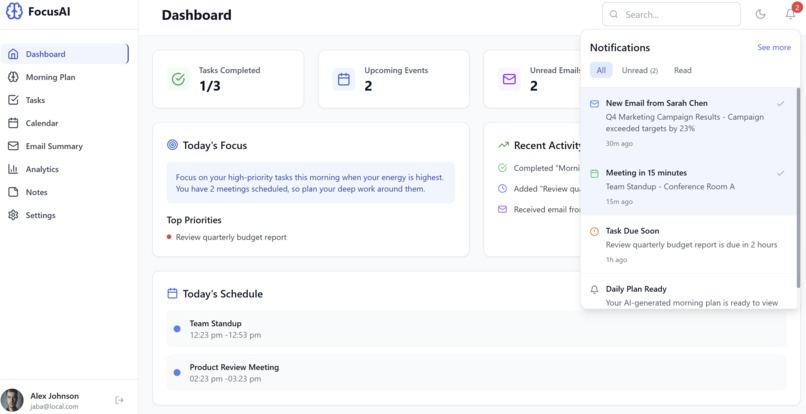Click alert icon of Task Due Soon
The image size is (806, 414).
(x=594, y=232)
